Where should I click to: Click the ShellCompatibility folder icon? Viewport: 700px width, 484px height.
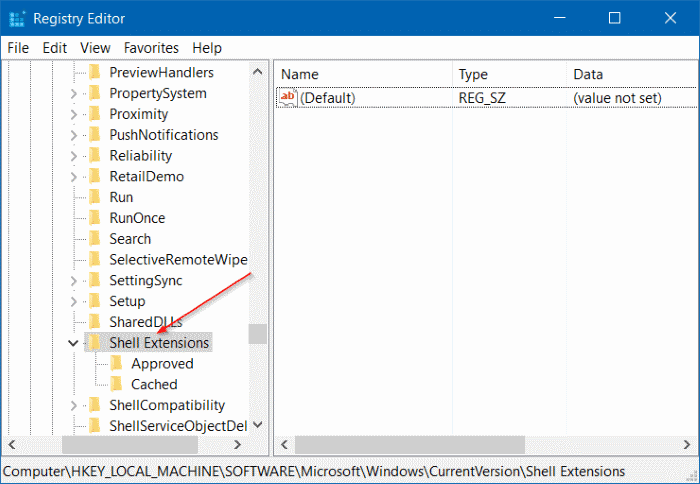[95, 405]
